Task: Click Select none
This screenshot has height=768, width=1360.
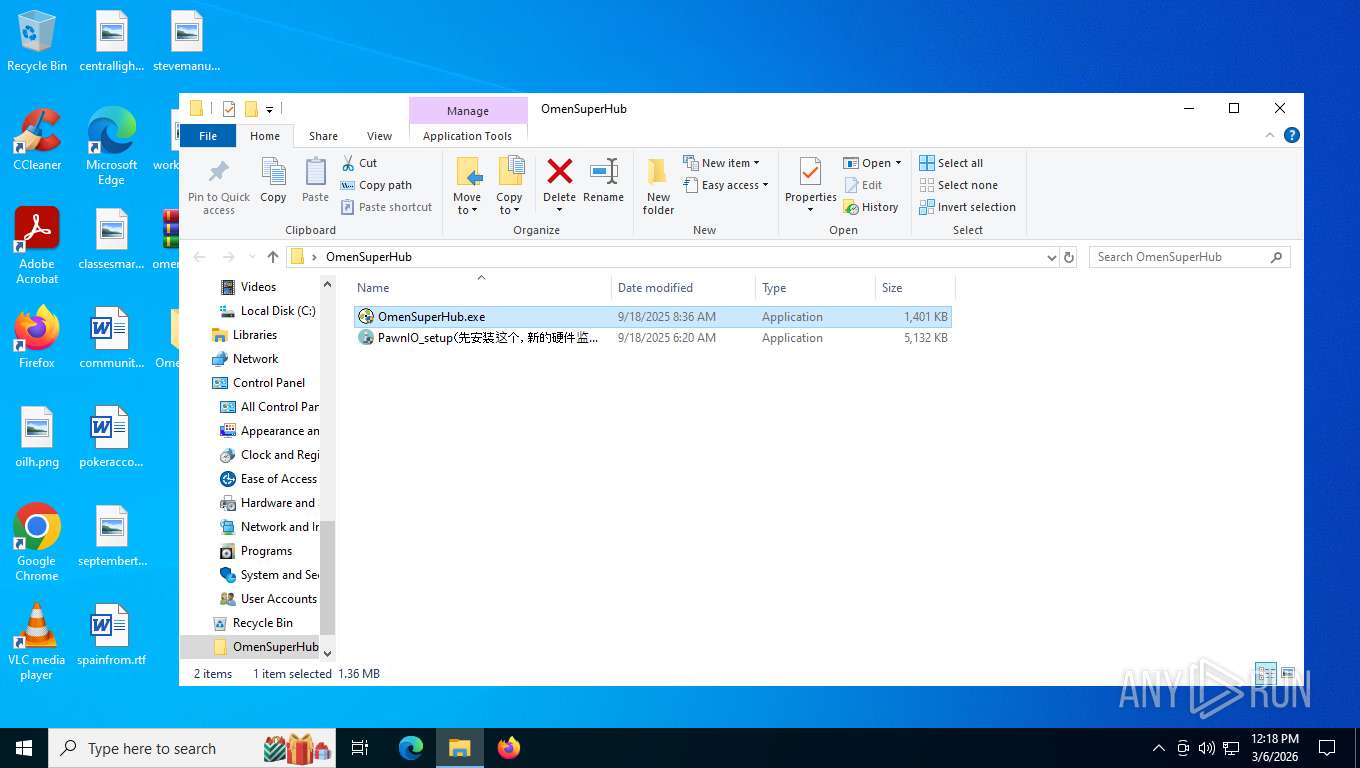Action: [958, 185]
